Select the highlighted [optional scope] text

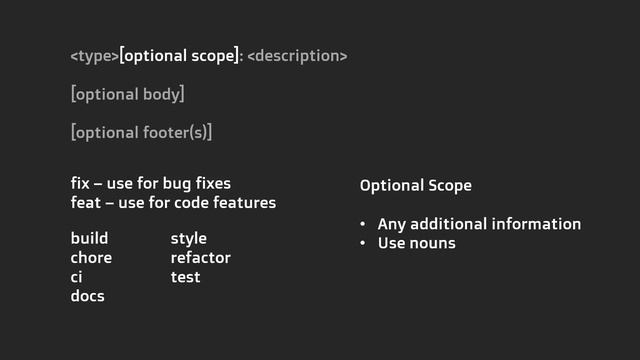179,56
